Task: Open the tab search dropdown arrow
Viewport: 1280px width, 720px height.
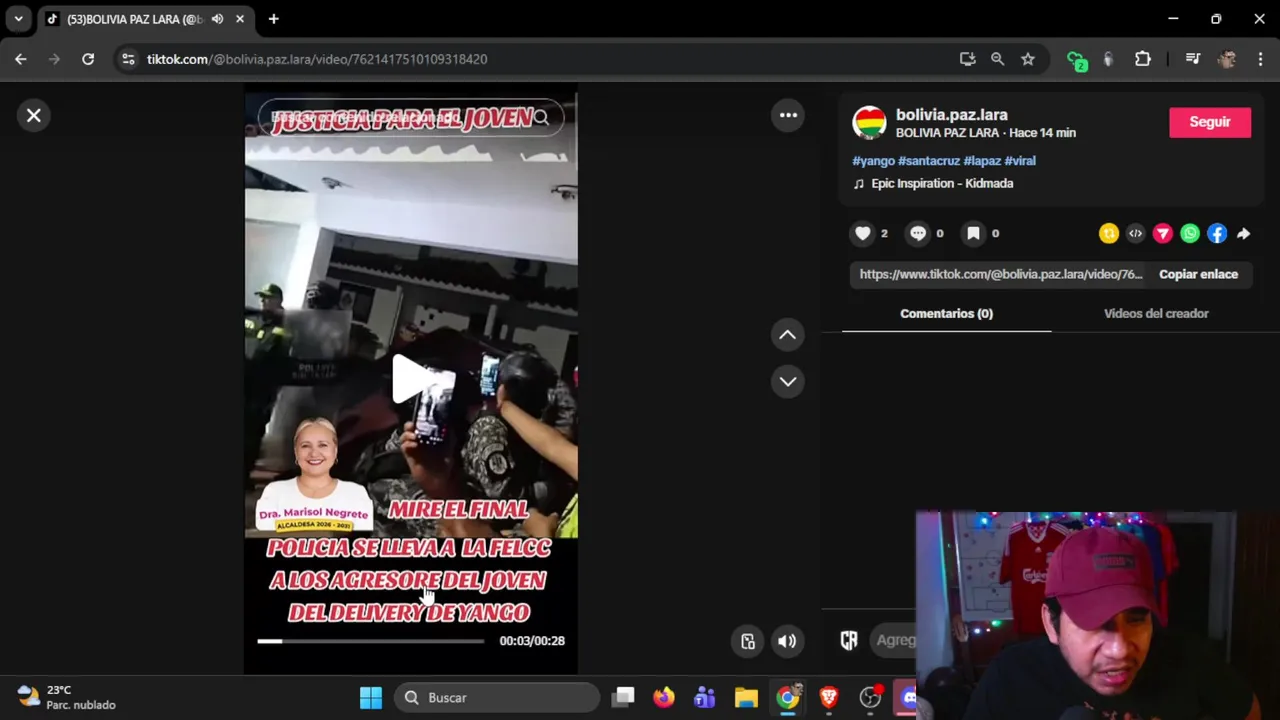Action: 18,19
